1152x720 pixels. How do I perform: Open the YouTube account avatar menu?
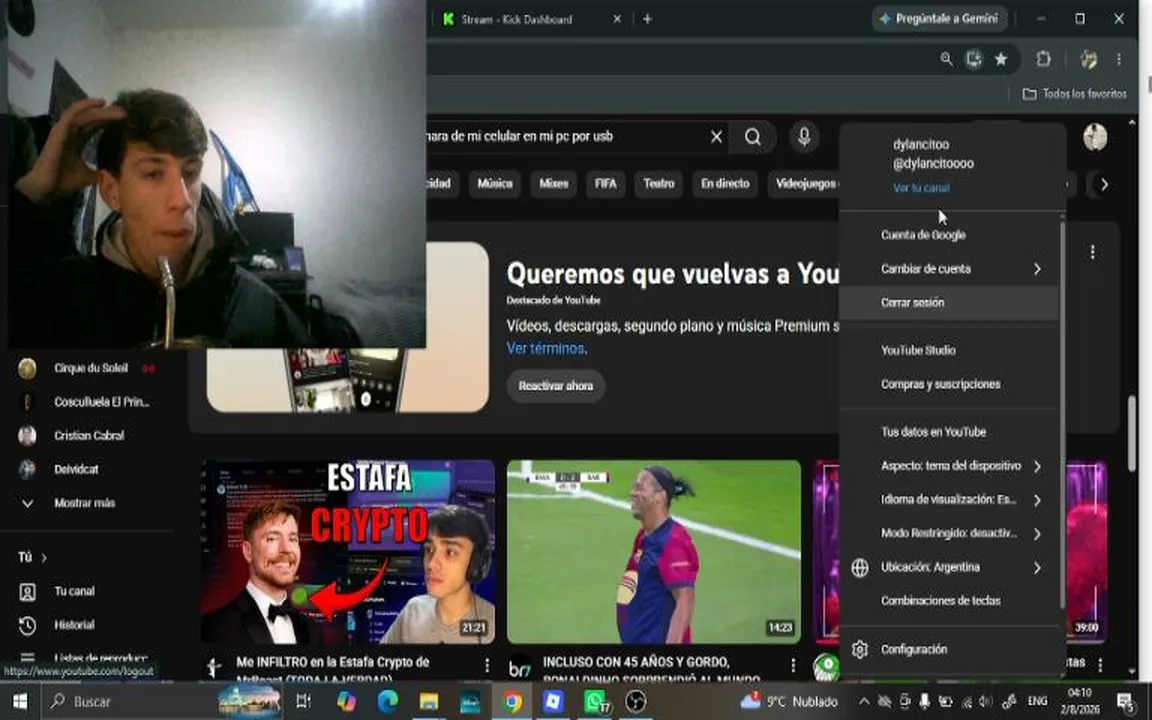click(1095, 137)
